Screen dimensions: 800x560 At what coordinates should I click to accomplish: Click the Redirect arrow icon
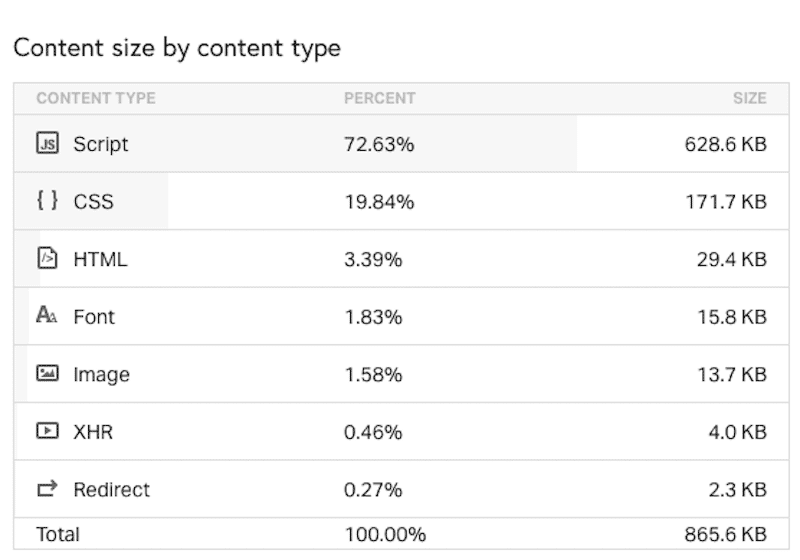coord(47,489)
